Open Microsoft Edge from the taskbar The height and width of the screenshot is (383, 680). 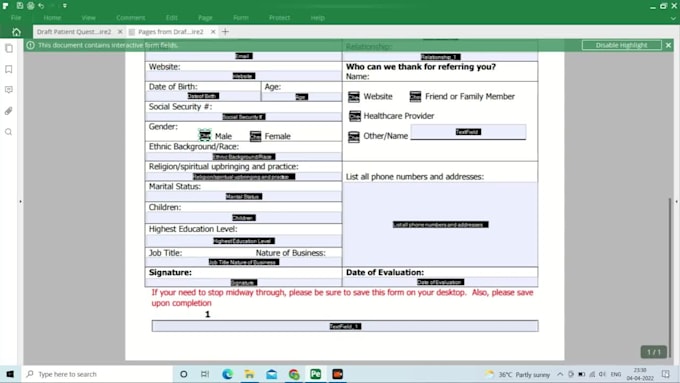point(227,374)
